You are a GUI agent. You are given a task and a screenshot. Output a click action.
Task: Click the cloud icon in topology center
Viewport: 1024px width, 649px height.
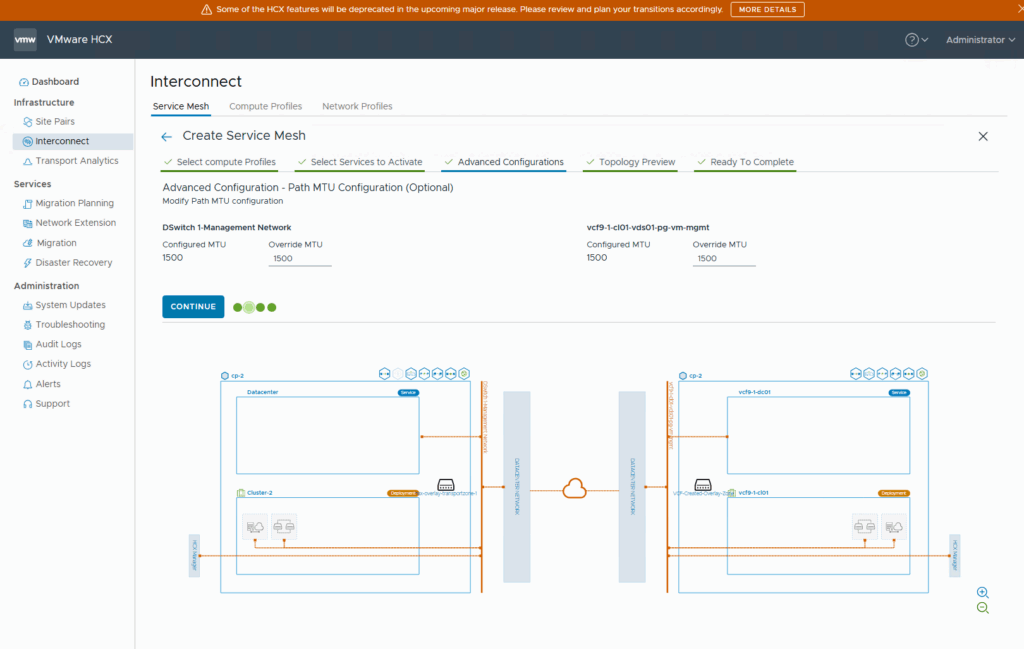point(574,488)
